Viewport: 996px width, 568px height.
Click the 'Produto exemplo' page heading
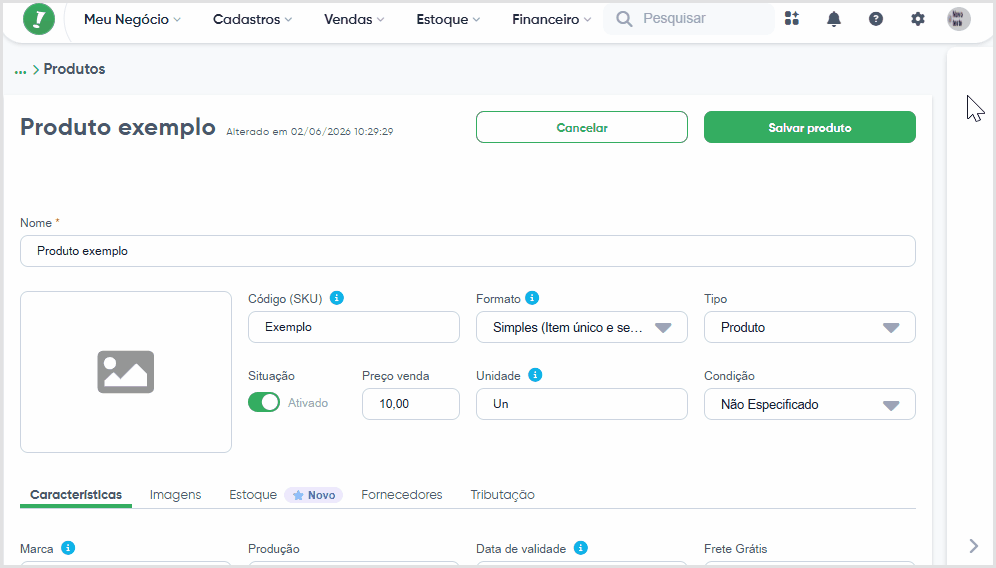[118, 127]
